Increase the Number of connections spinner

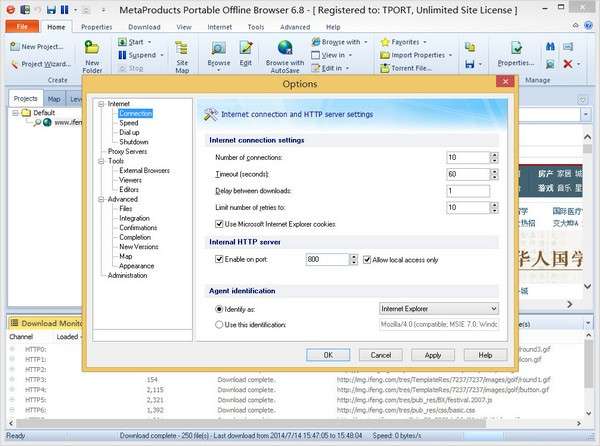tap(494, 155)
